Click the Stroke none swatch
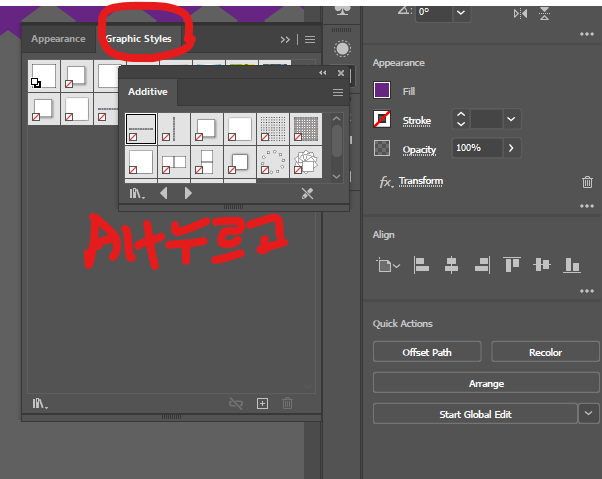 382,119
